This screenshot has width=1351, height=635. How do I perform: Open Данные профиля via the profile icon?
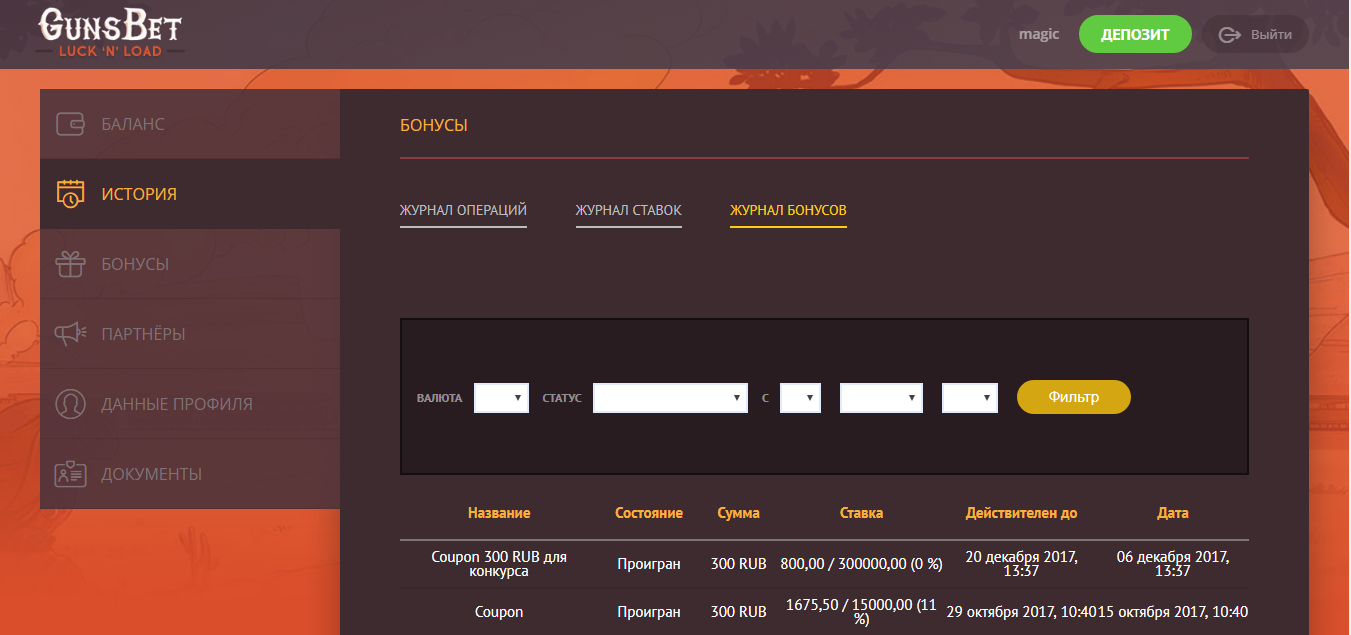coord(69,403)
